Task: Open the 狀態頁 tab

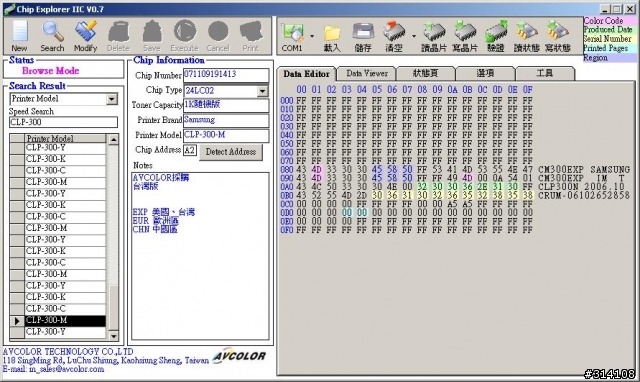Action: (425, 73)
